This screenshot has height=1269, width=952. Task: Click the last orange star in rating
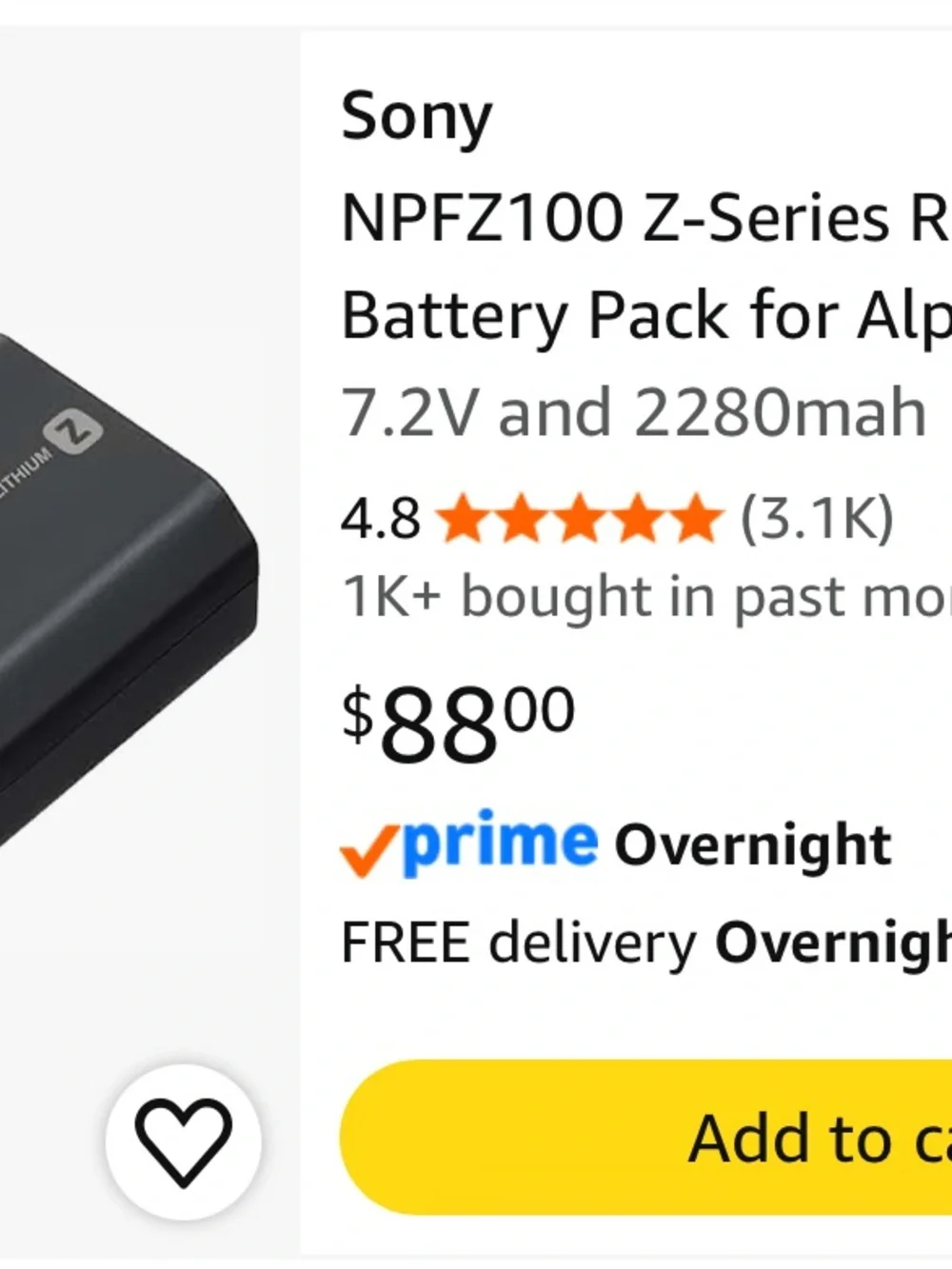tap(695, 519)
